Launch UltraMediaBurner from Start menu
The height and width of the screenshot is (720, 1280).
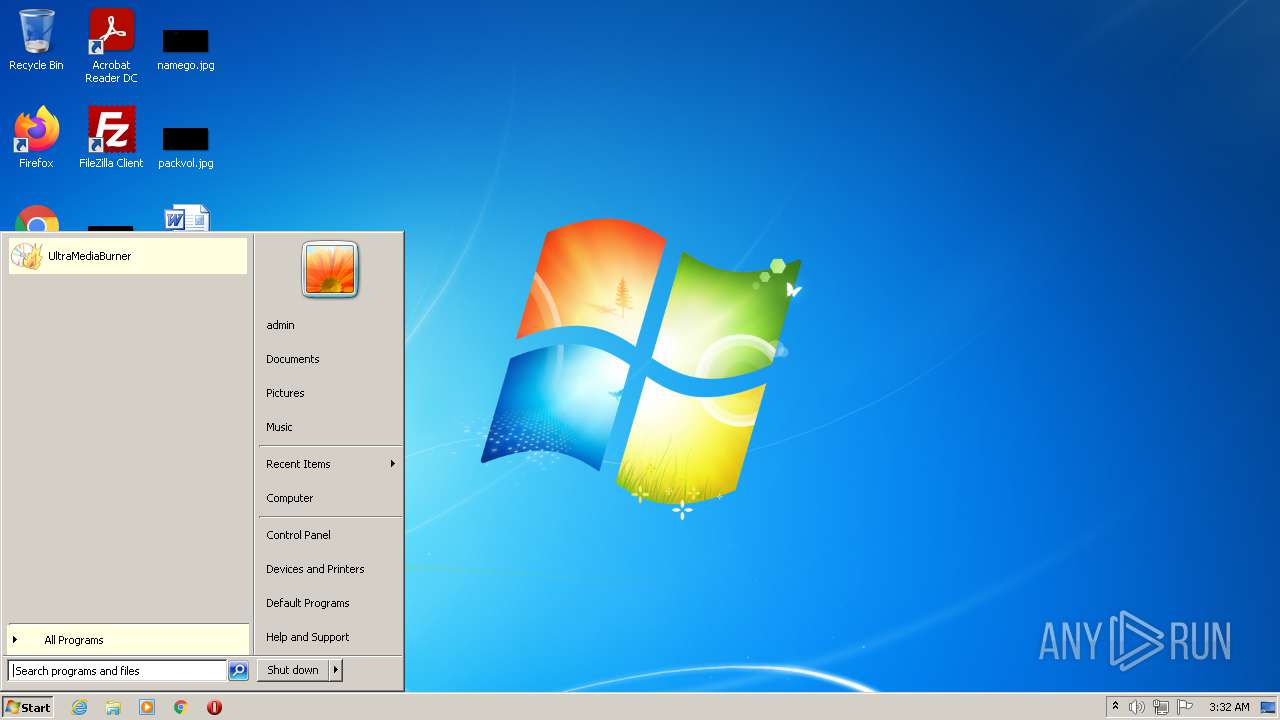coord(127,256)
